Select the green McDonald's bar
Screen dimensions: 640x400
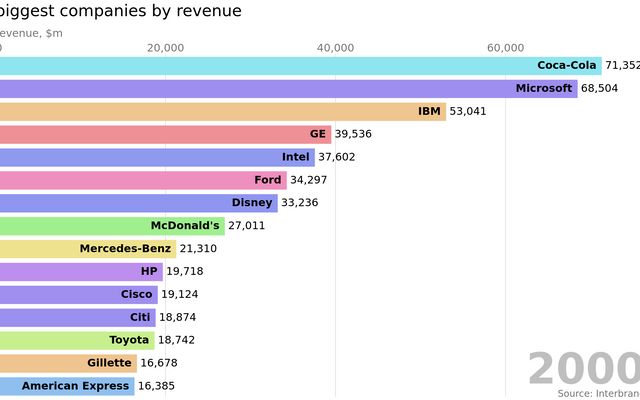point(112,226)
